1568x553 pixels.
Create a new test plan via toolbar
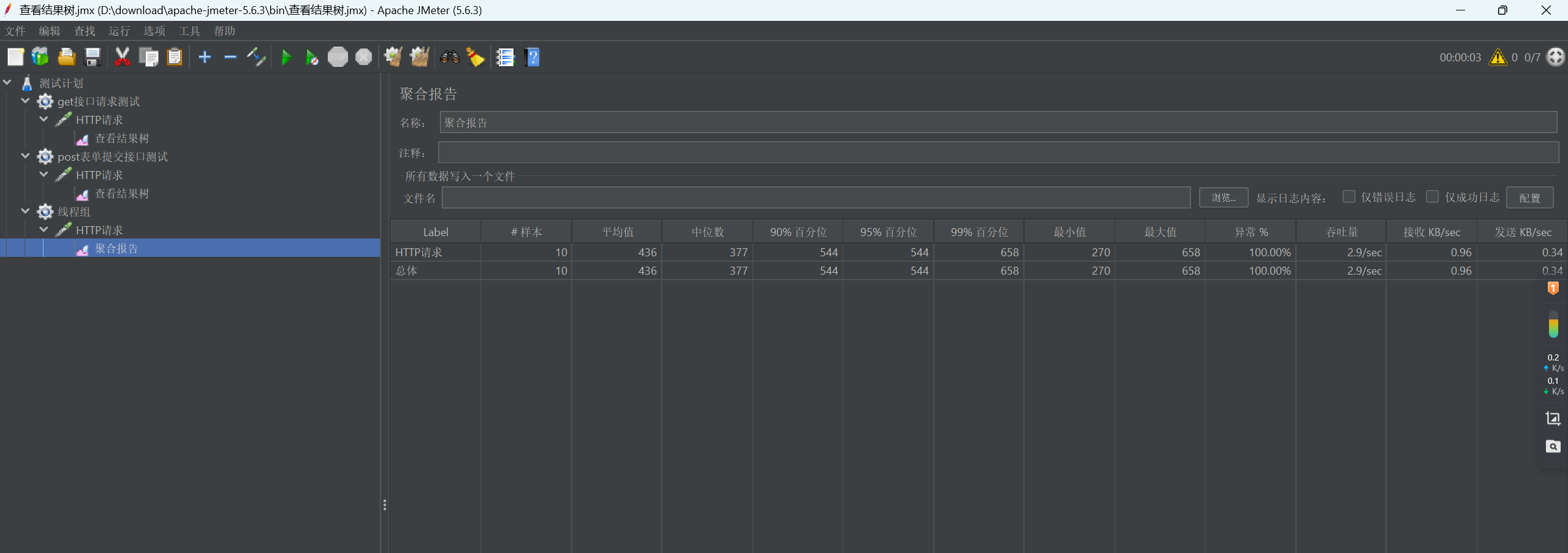click(15, 57)
